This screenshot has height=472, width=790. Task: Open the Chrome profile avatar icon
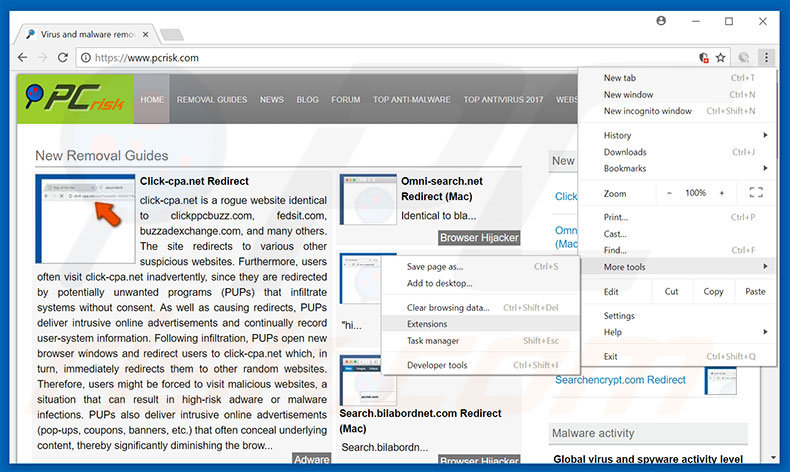[661, 21]
